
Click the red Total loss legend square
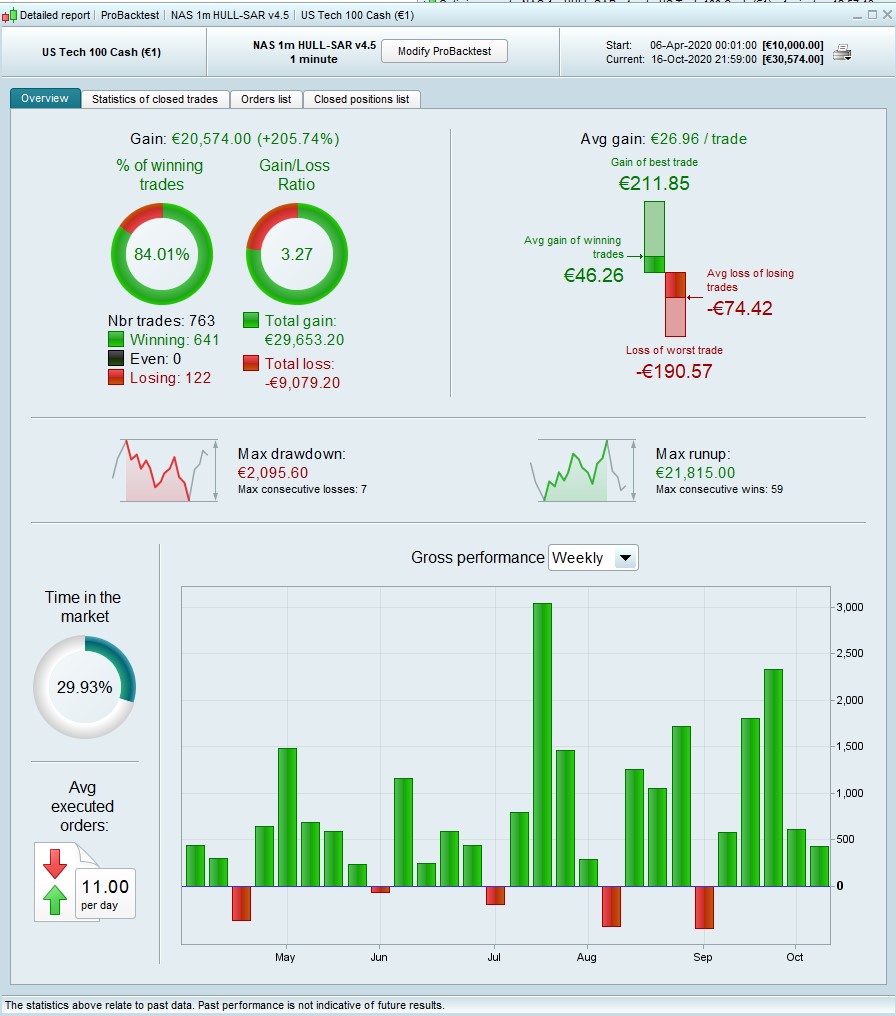click(x=251, y=363)
